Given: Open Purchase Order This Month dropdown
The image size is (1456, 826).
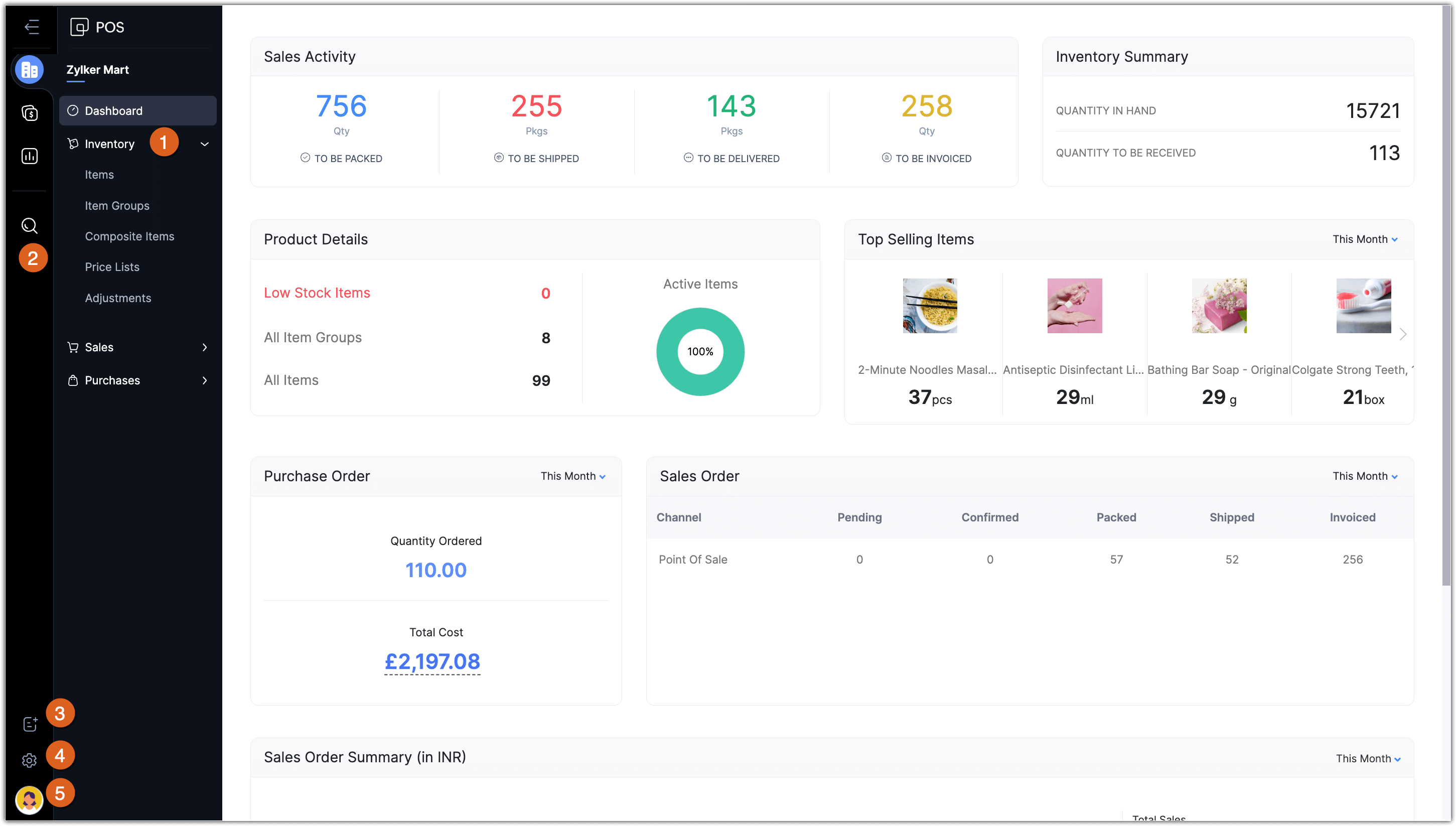Looking at the screenshot, I should coord(573,476).
